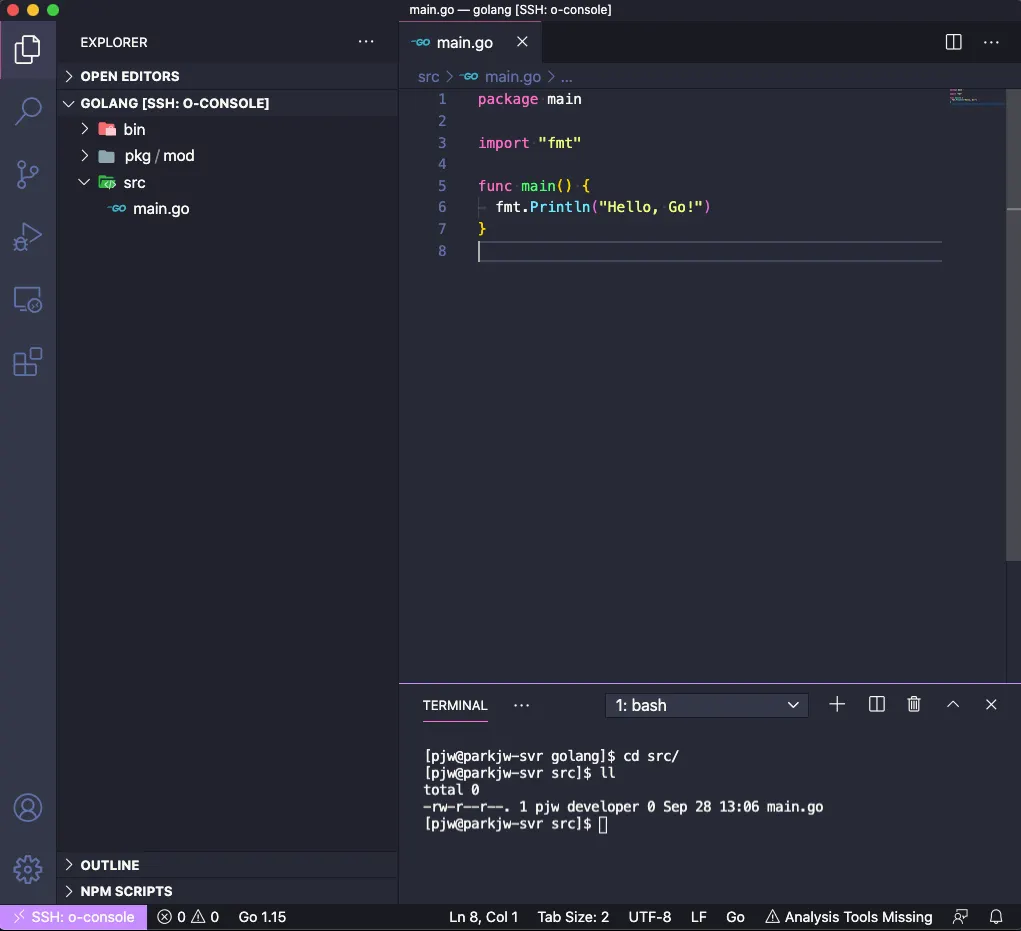Viewport: 1021px width, 931px height.
Task: Click Go 1.15 version in status bar
Action: (x=262, y=917)
